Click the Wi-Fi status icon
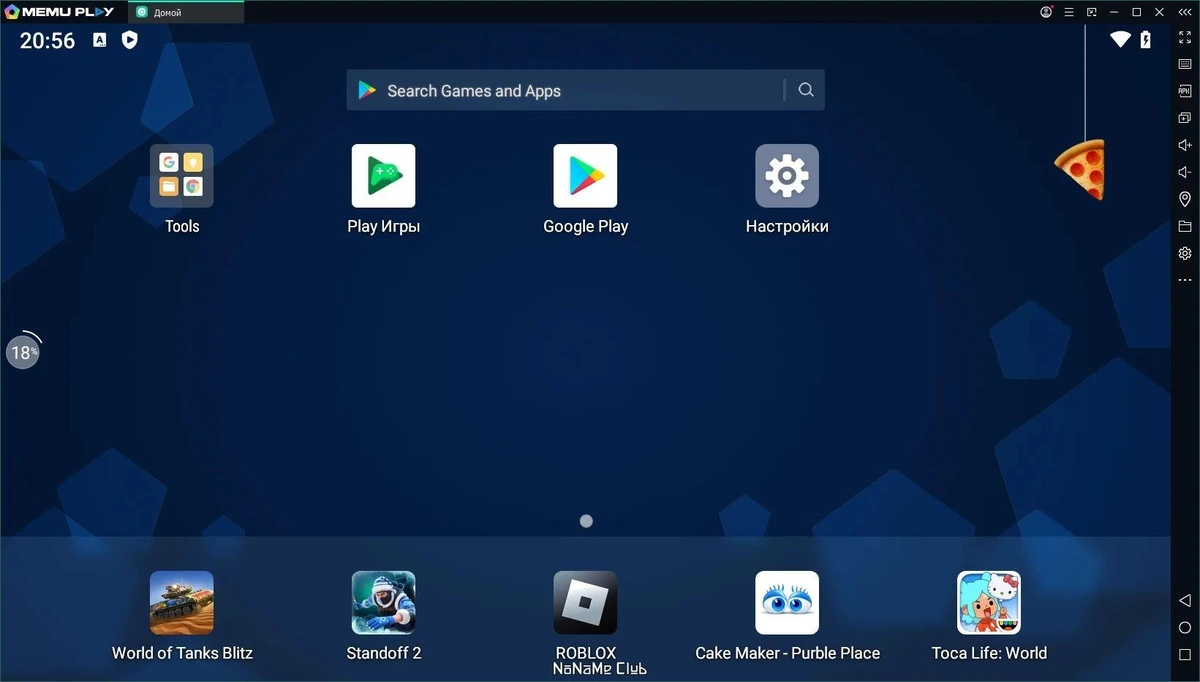 1120,40
